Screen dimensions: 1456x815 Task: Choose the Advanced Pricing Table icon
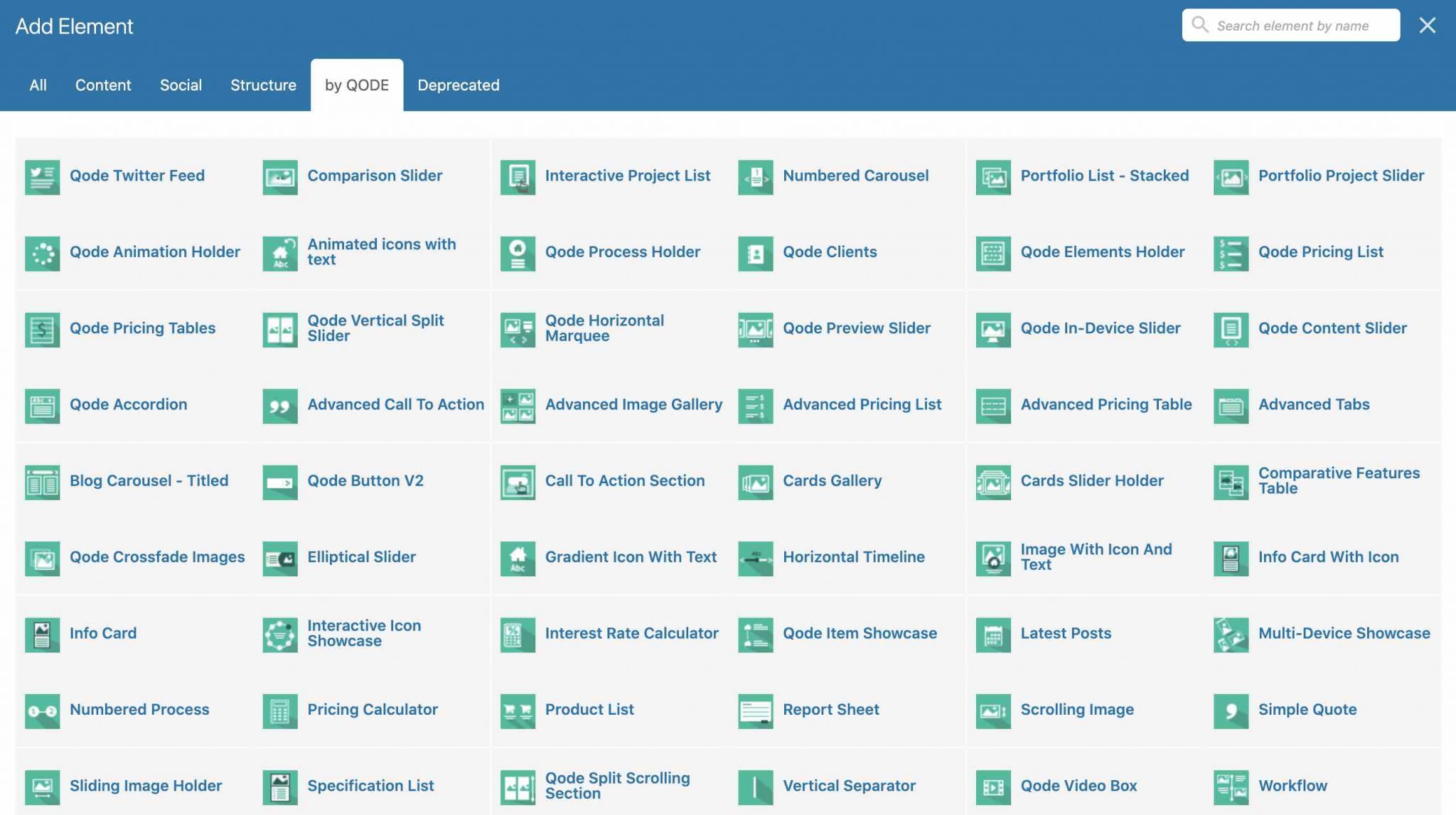[x=993, y=406]
